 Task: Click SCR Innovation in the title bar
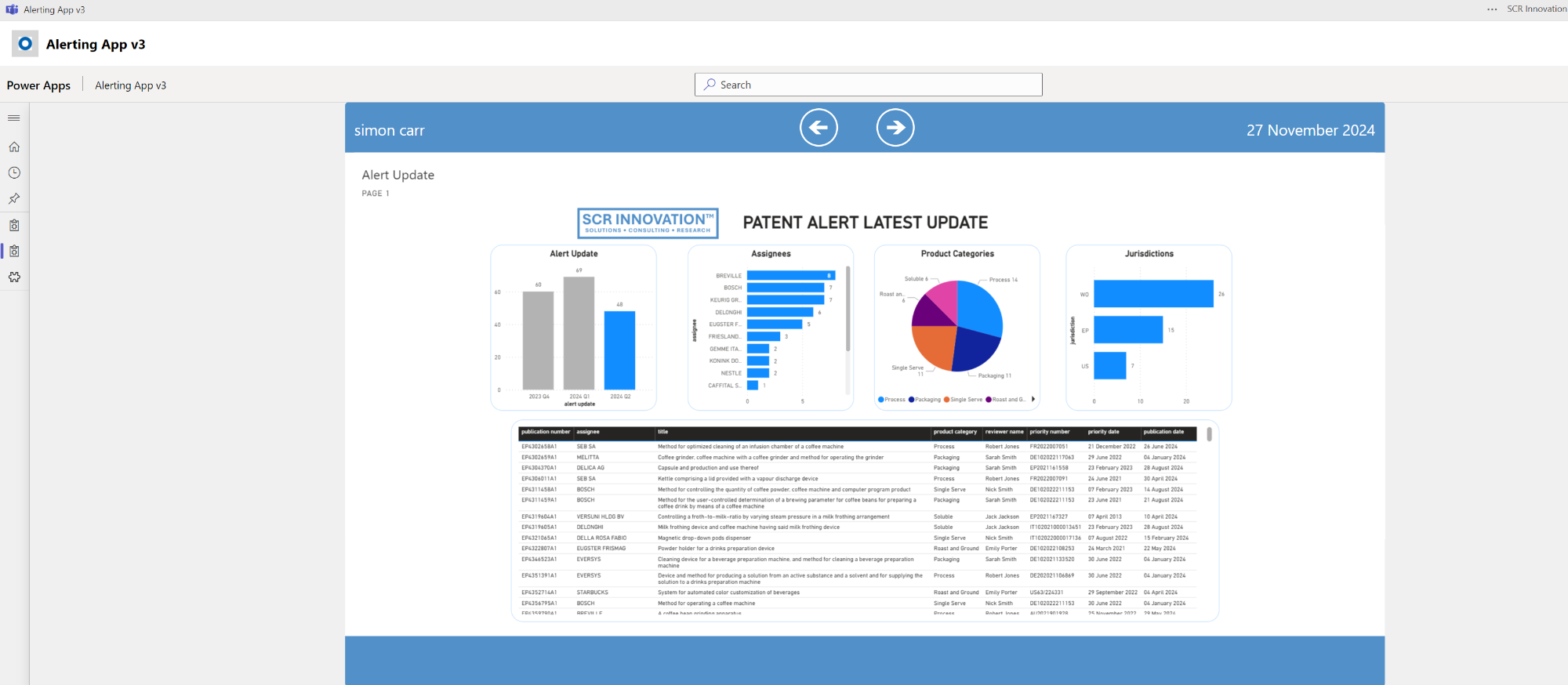[1537, 9]
